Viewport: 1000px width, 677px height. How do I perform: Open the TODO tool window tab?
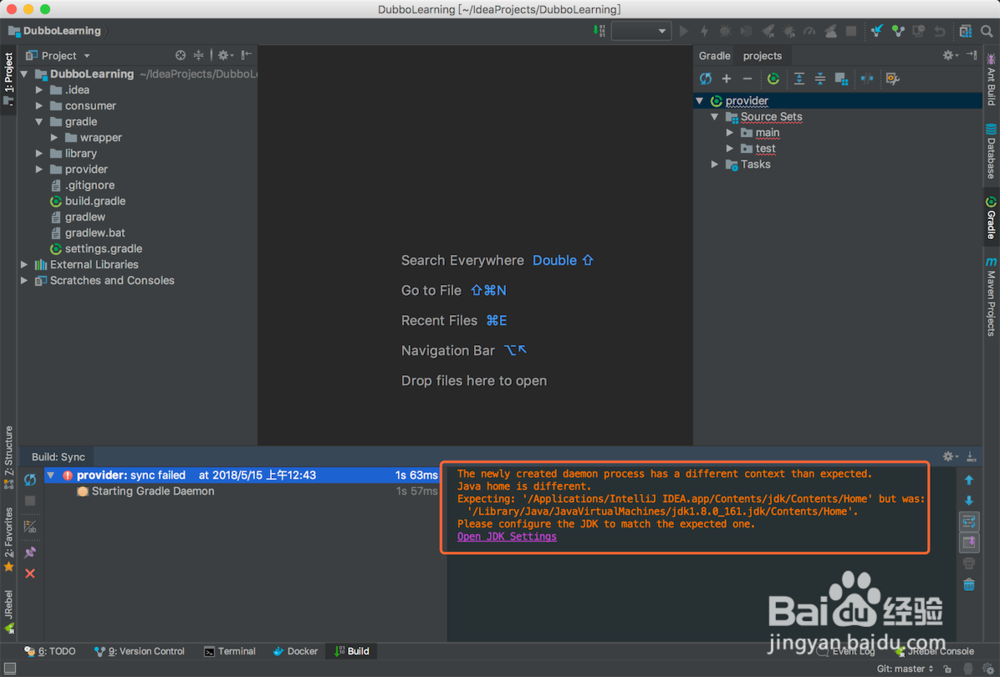pyautogui.click(x=50, y=652)
